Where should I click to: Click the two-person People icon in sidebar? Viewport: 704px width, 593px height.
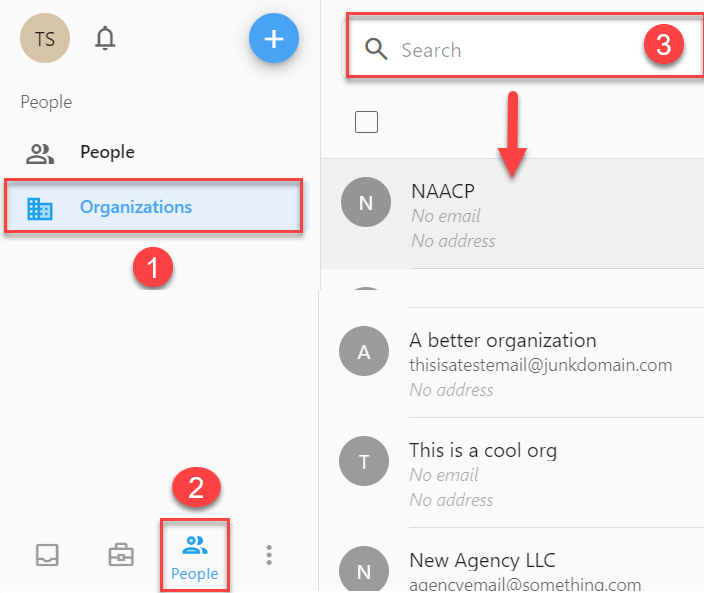(x=40, y=154)
